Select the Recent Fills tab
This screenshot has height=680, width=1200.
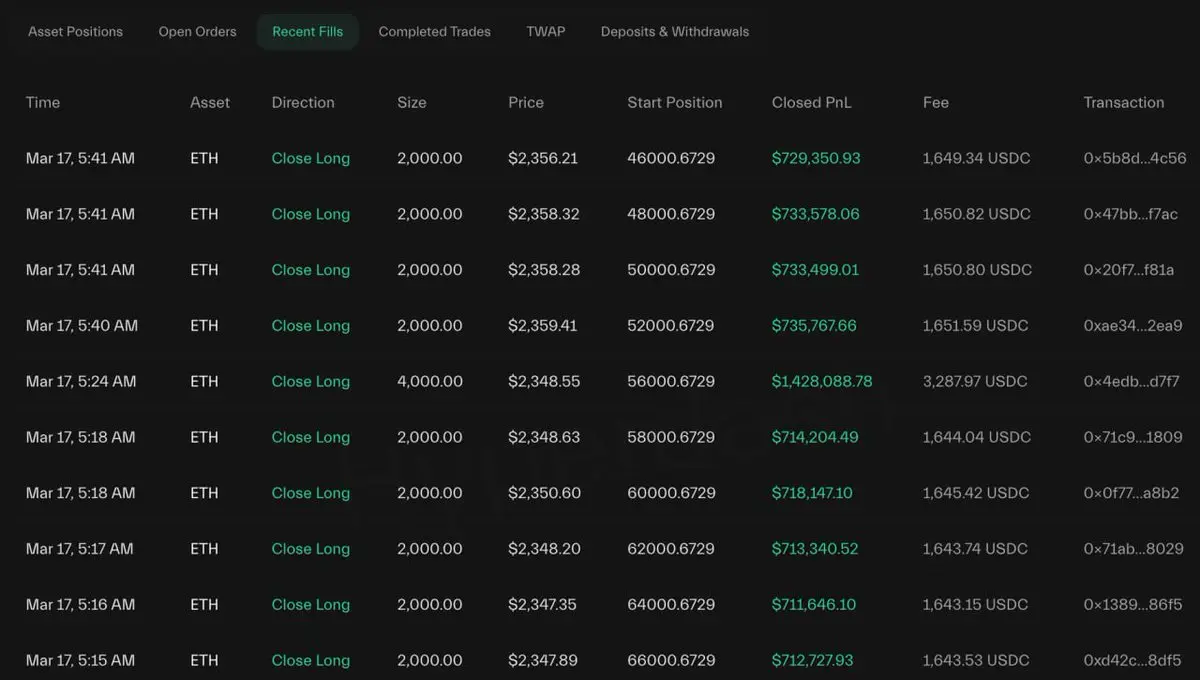[307, 31]
